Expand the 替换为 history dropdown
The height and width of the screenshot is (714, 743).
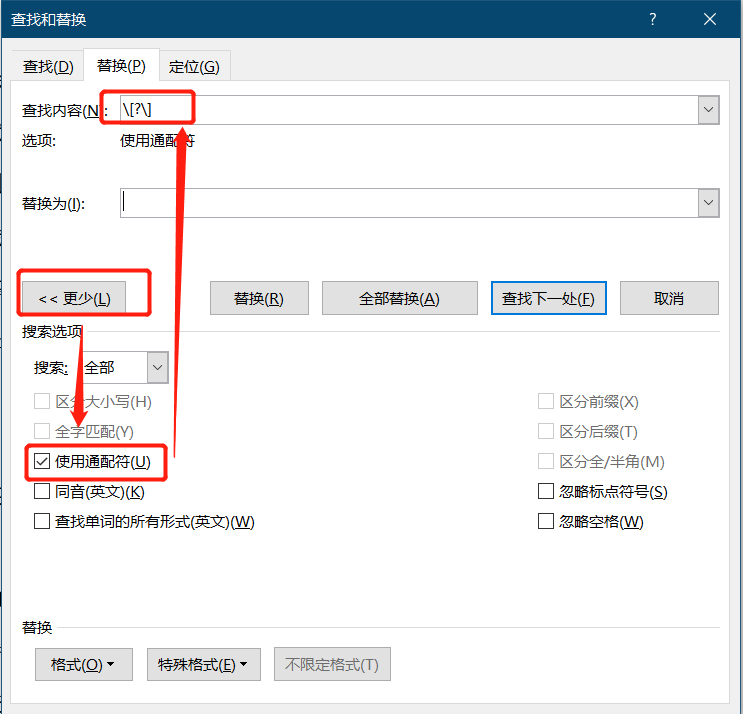coord(709,203)
